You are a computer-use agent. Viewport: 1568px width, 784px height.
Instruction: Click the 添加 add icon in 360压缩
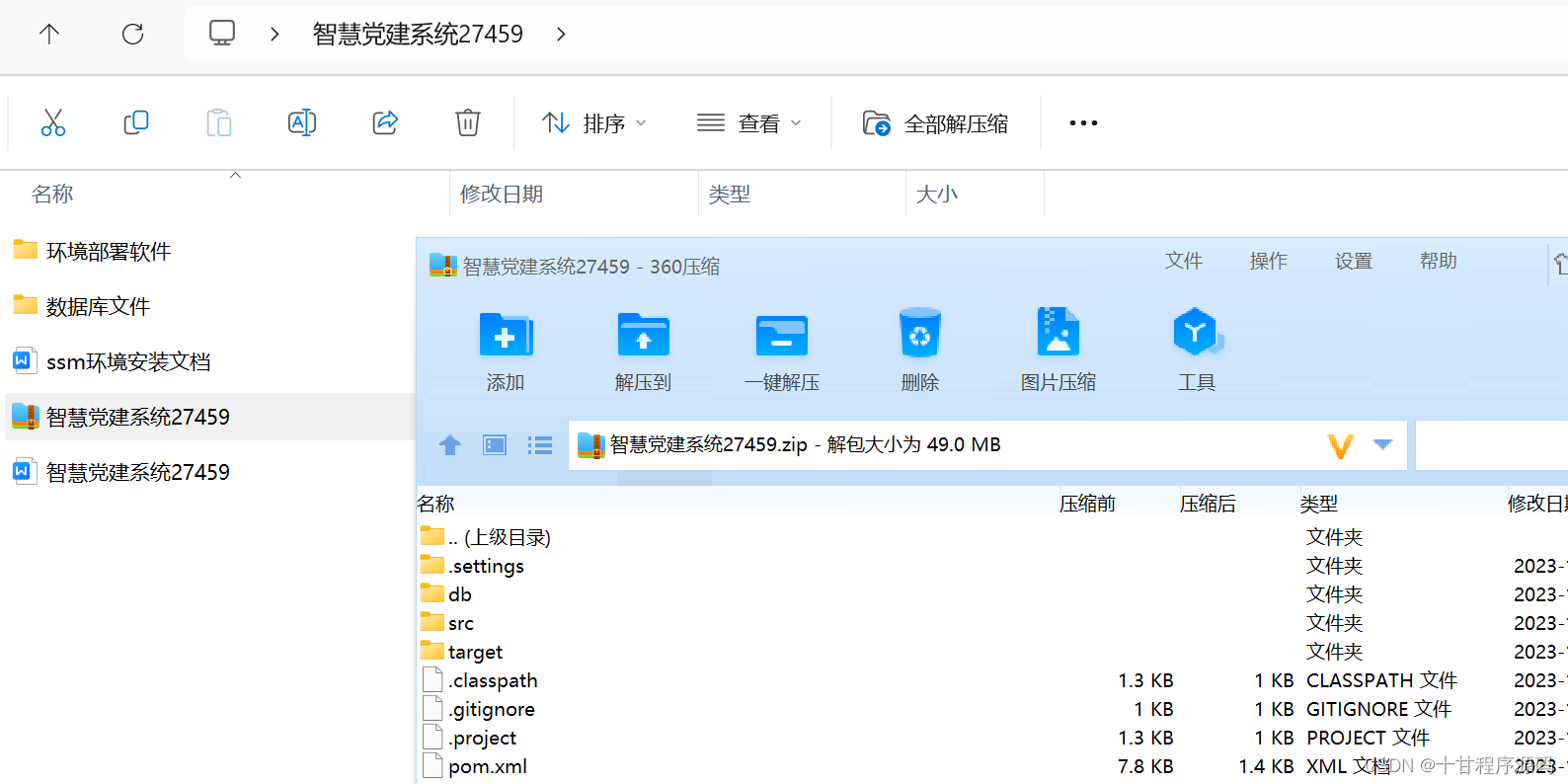pos(506,335)
